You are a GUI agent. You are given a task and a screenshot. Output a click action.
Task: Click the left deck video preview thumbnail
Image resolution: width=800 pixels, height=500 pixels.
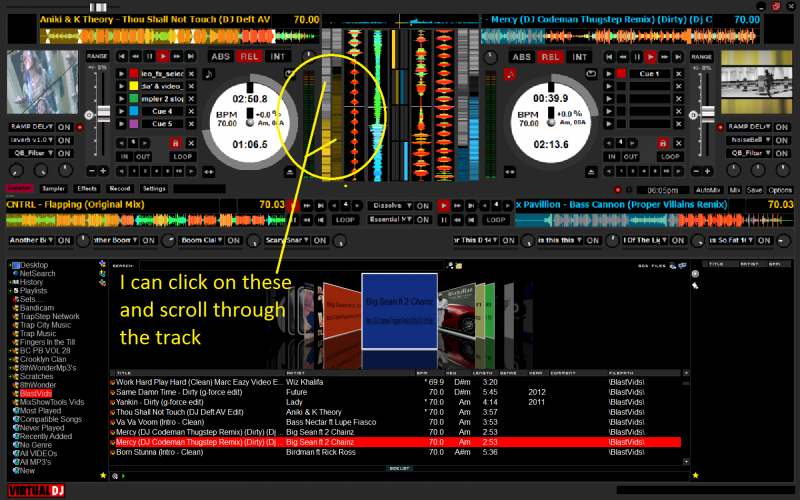click(x=43, y=82)
